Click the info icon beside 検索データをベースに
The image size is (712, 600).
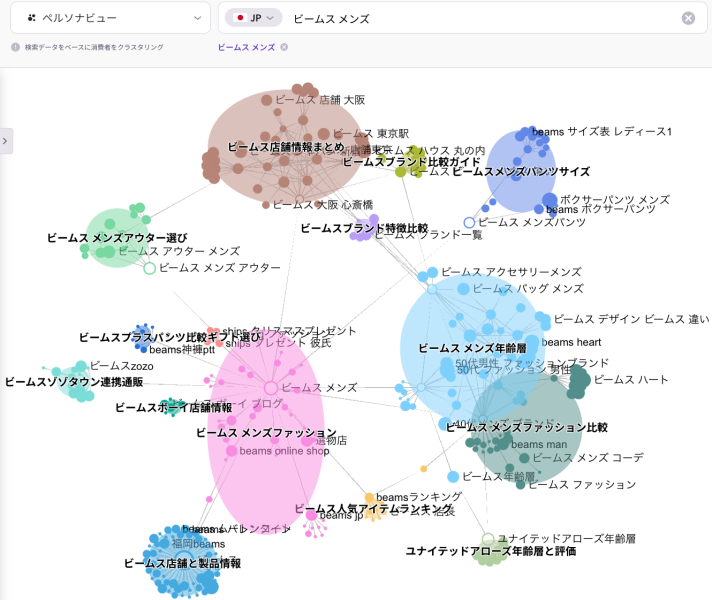point(15,47)
